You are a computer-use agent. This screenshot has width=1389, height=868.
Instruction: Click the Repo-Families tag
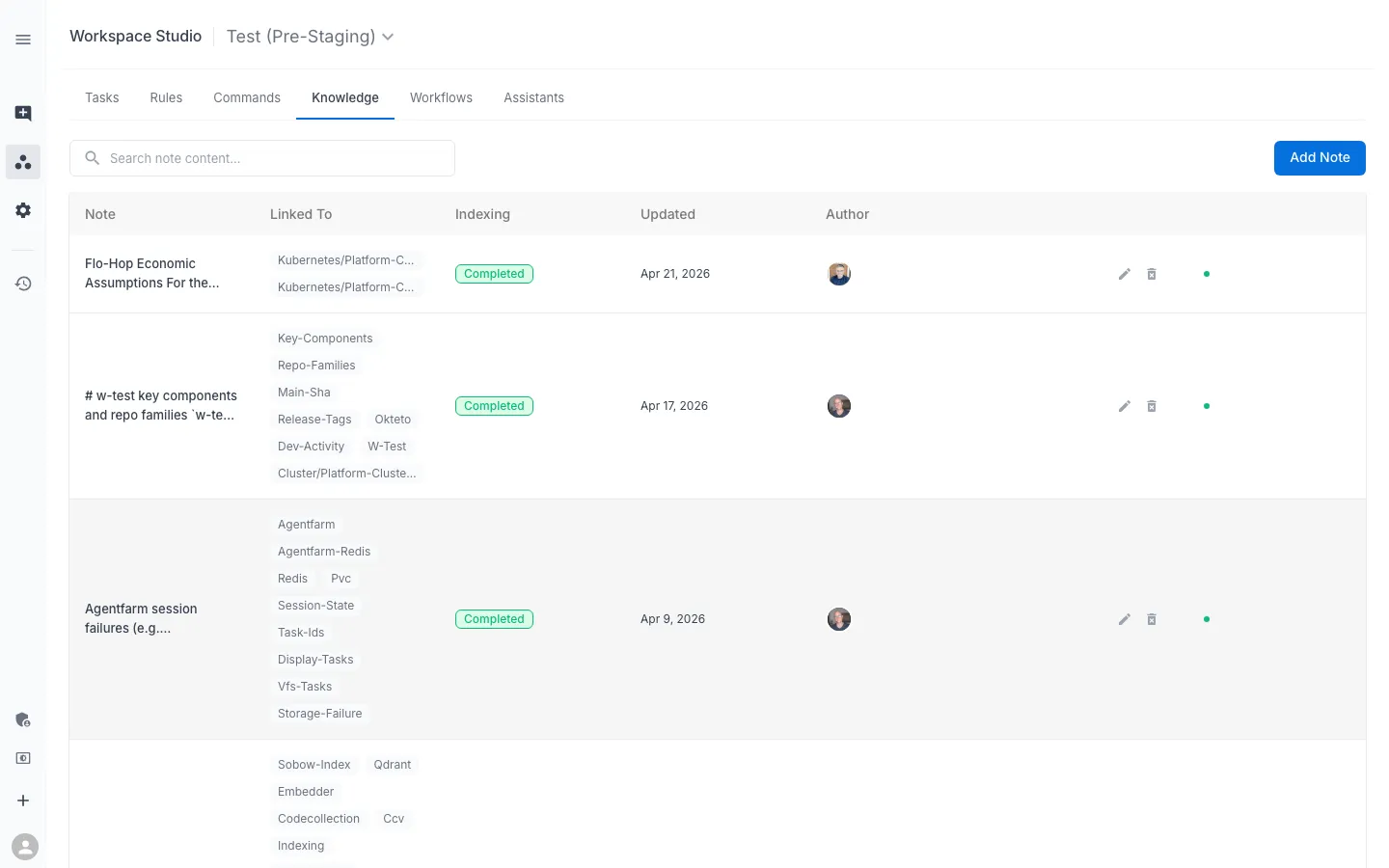click(316, 366)
